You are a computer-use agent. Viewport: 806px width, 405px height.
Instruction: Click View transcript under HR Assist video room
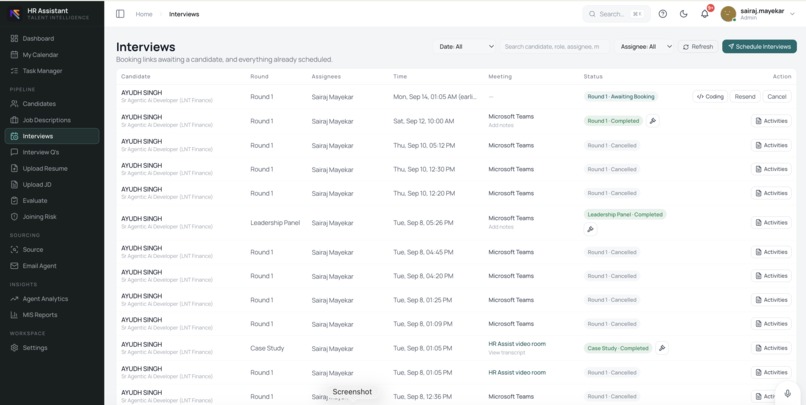click(x=506, y=353)
